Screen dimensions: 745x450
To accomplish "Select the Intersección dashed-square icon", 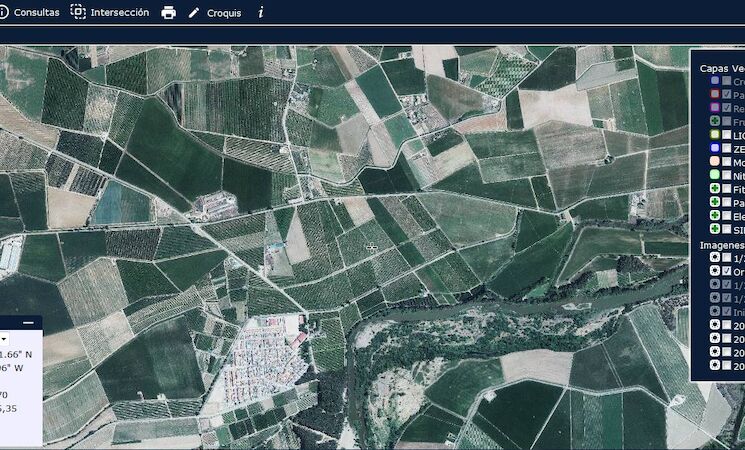I will pyautogui.click(x=78, y=12).
